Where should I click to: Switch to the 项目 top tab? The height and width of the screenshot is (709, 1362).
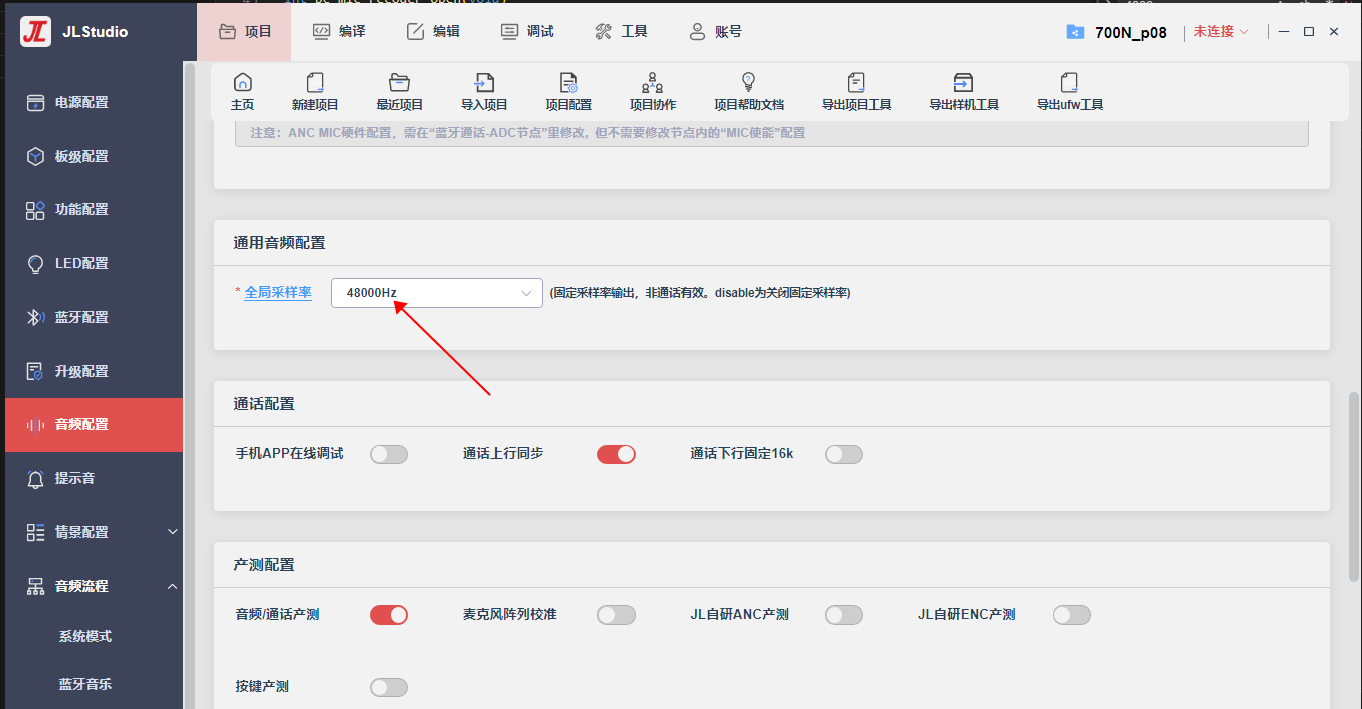244,31
